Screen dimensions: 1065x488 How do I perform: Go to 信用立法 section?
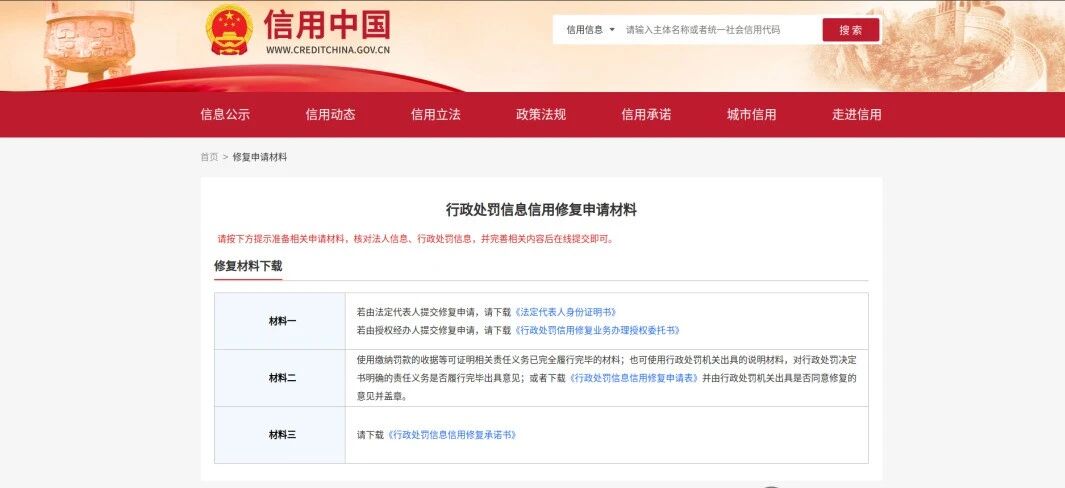coord(435,114)
